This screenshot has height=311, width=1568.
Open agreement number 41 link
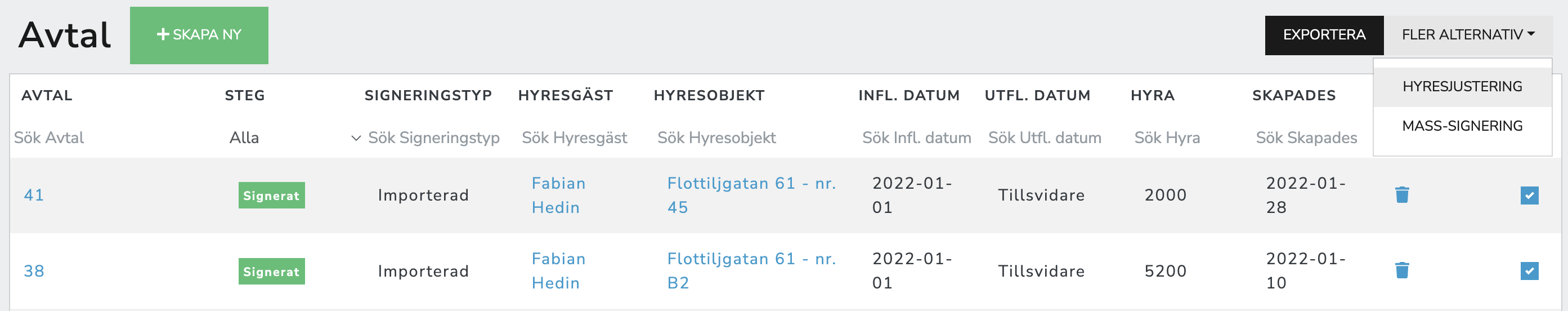pos(34,195)
